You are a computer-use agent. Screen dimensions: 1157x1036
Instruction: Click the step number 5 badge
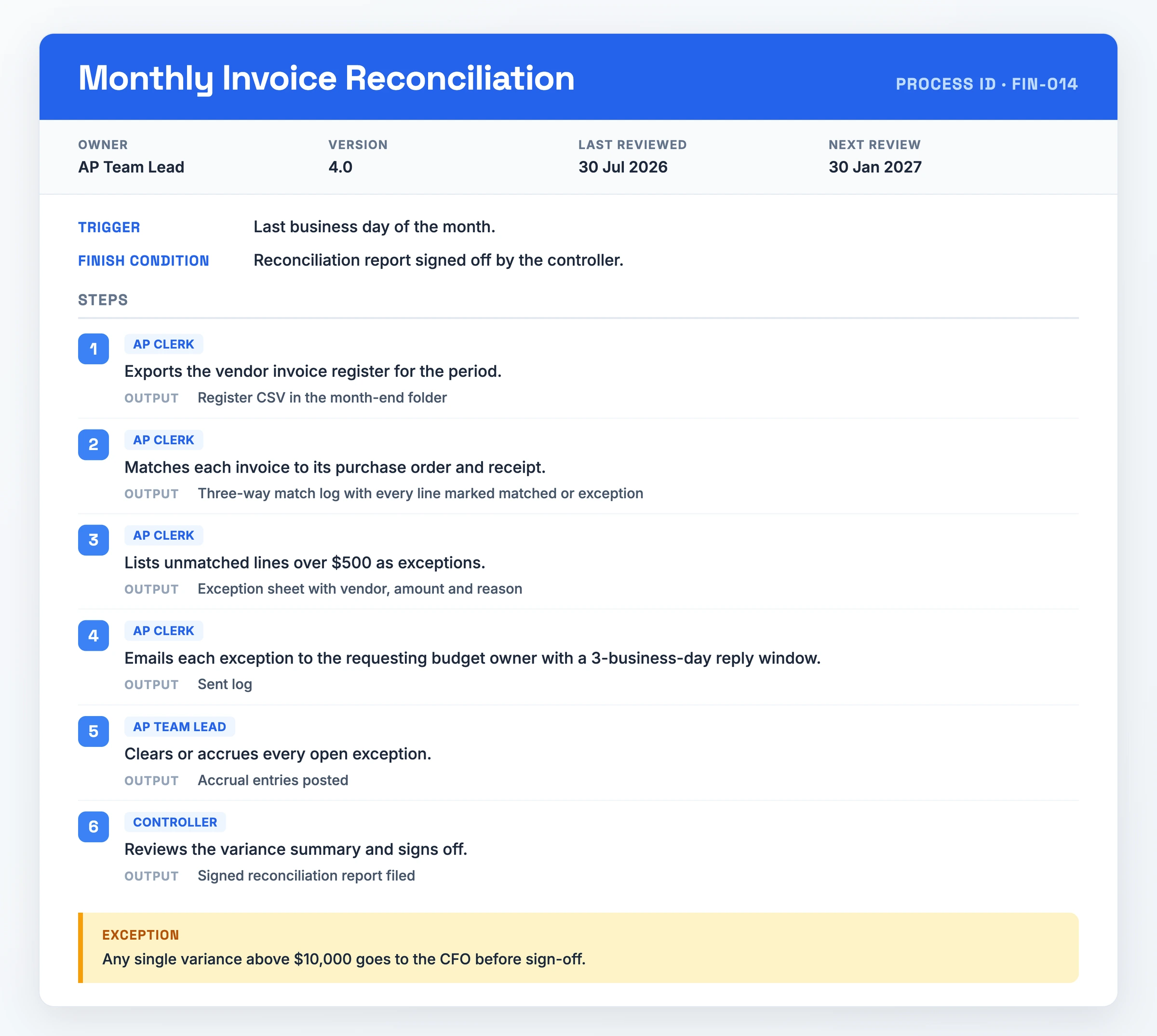[94, 731]
